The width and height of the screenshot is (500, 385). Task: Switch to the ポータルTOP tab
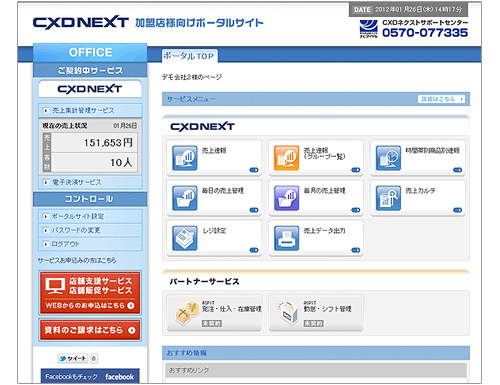pyautogui.click(x=189, y=56)
